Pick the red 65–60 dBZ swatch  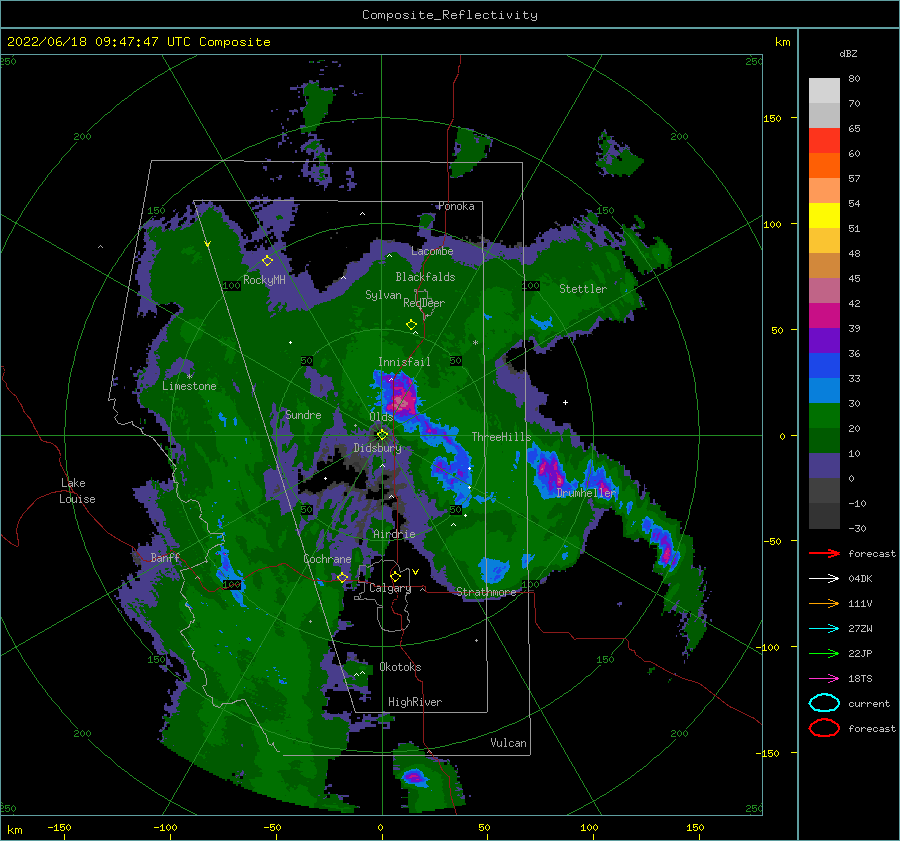[x=824, y=141]
